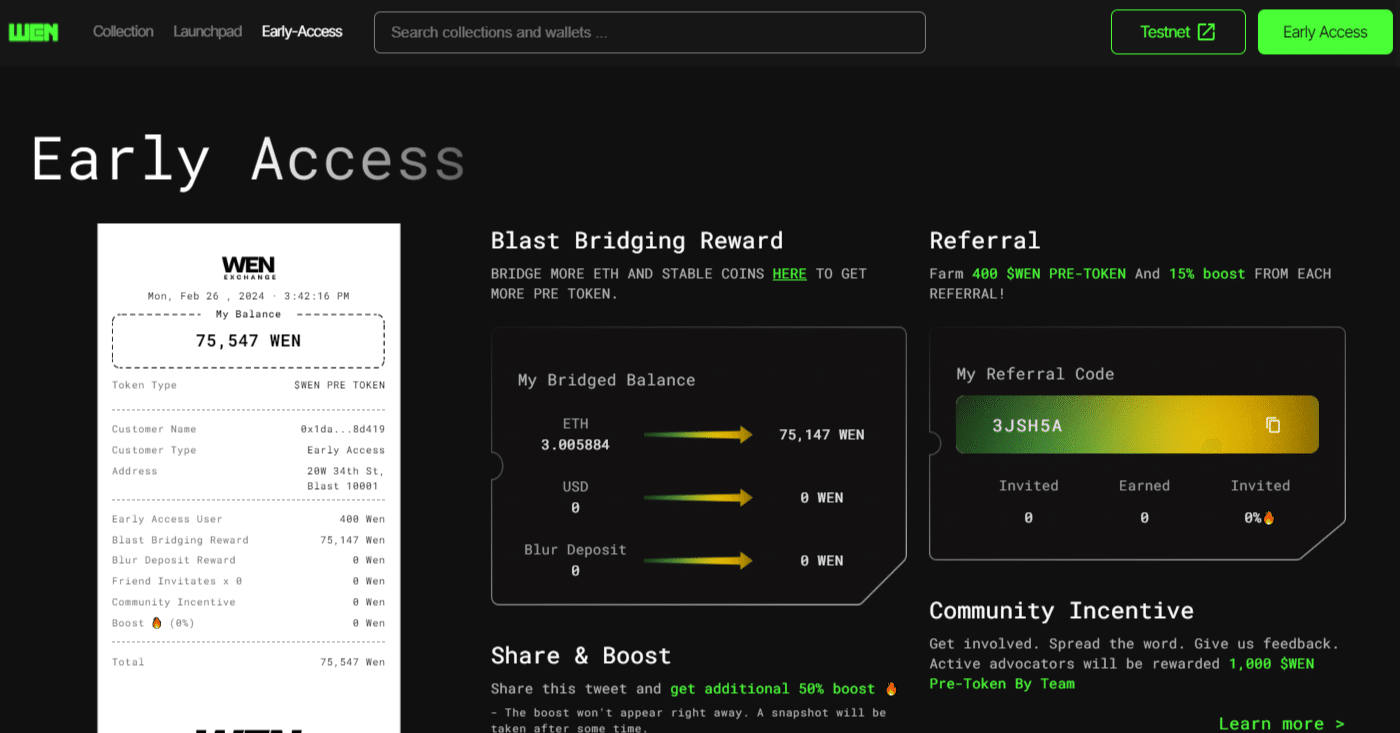Click the 'Blur Deposit Reward' receipt row label
This screenshot has height=733, width=1400.
(174, 560)
